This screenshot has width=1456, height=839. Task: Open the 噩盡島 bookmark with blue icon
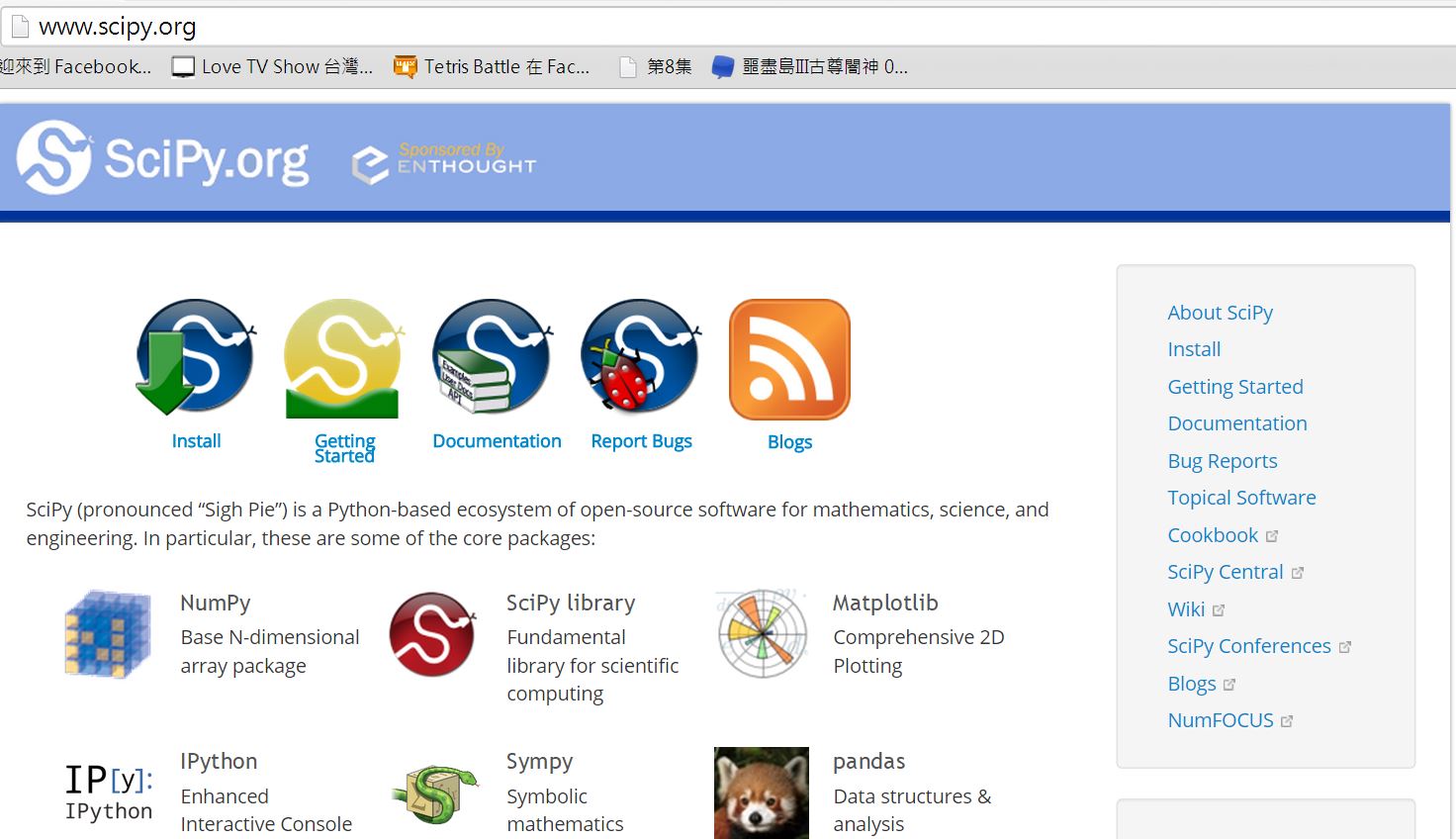coord(810,66)
